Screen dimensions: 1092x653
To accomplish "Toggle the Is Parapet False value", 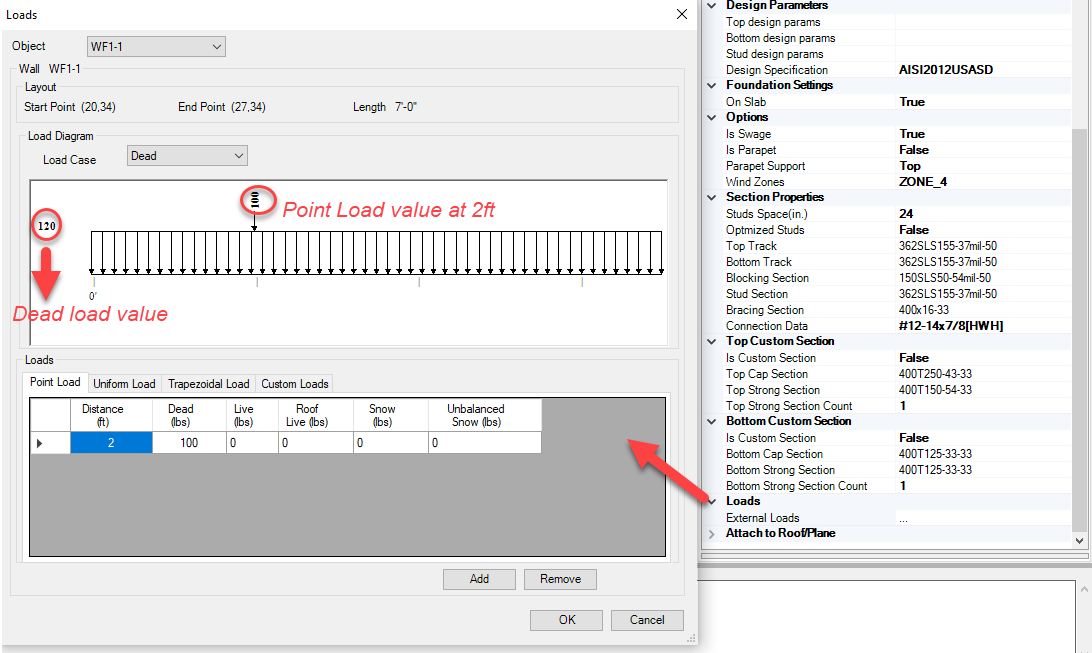I will coord(913,150).
